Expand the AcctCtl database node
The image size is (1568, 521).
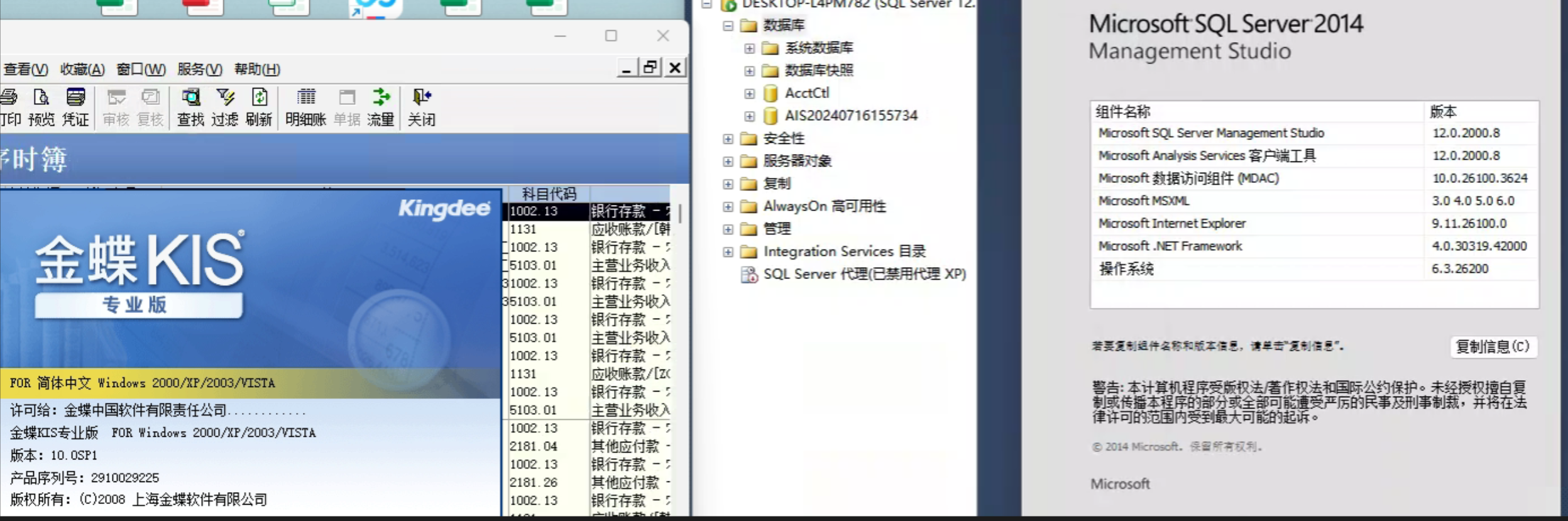point(749,94)
